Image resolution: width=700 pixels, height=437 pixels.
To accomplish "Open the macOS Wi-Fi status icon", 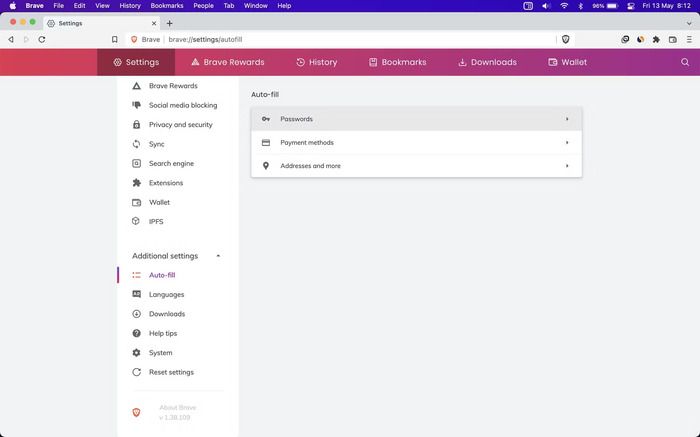I will [x=564, y=6].
